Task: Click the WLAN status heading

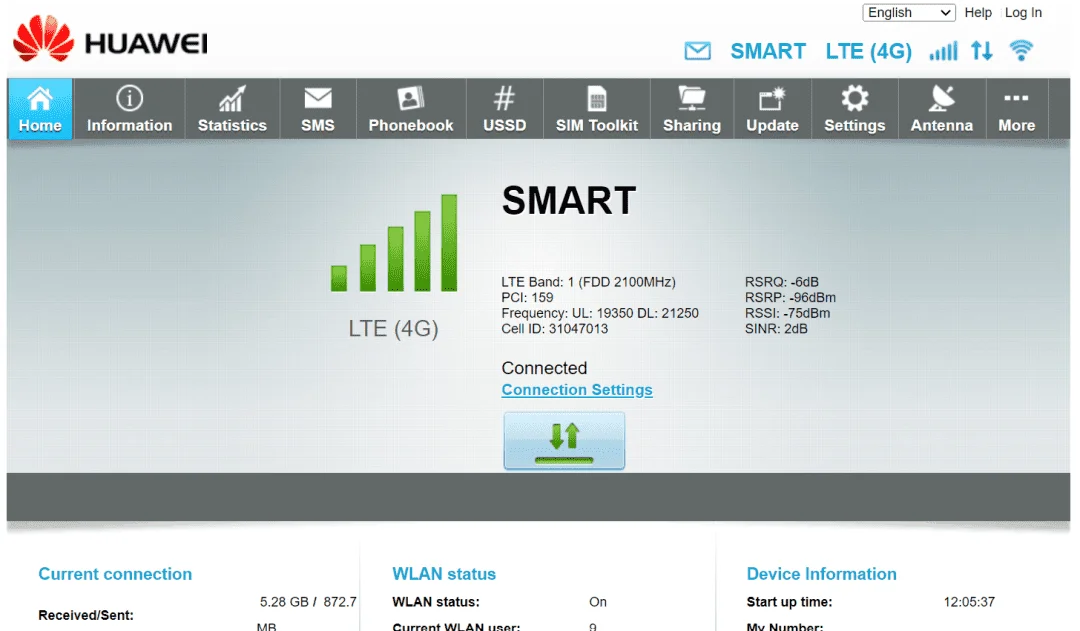Action: click(x=444, y=574)
